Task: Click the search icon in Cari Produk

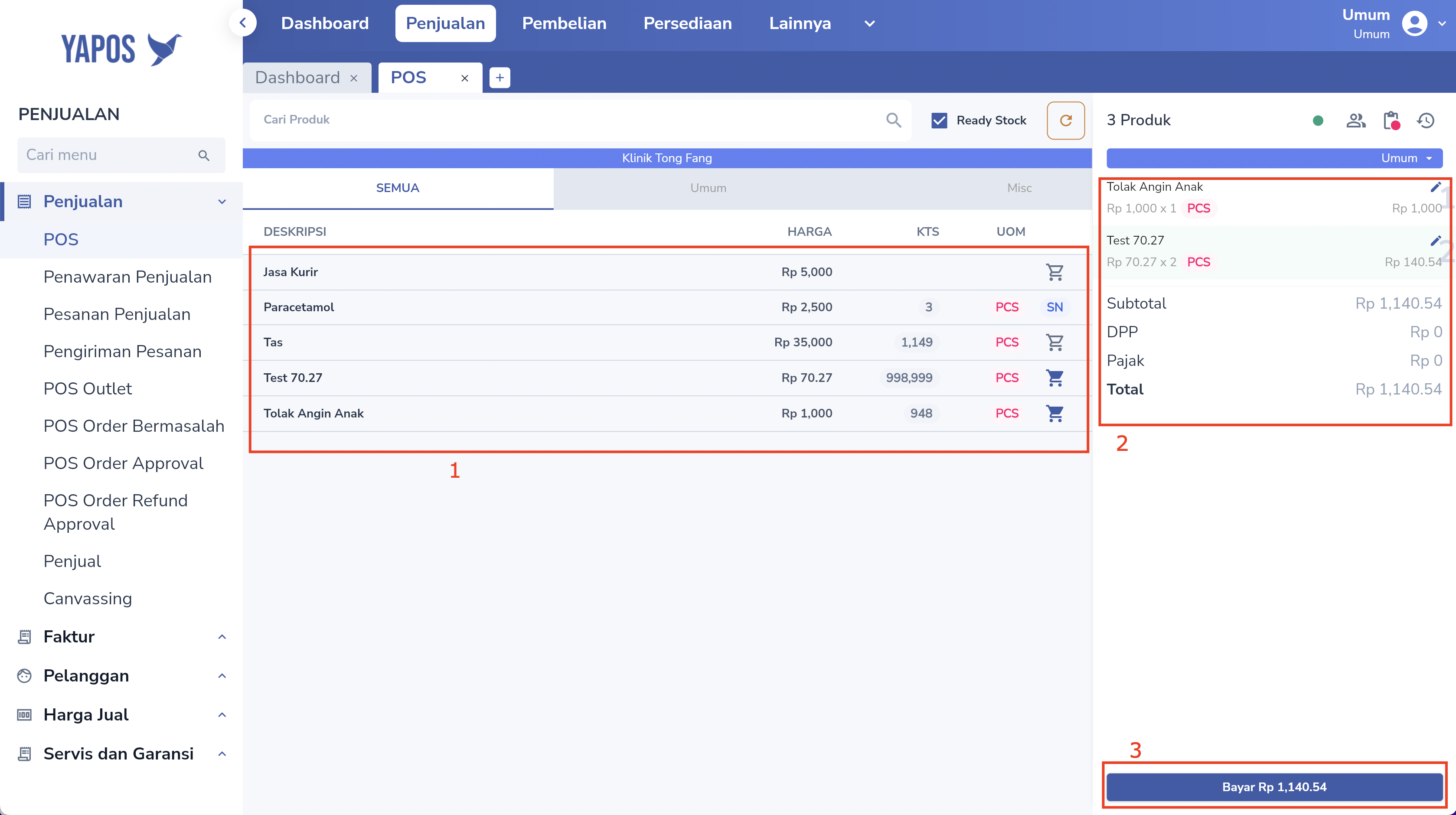Action: [894, 120]
